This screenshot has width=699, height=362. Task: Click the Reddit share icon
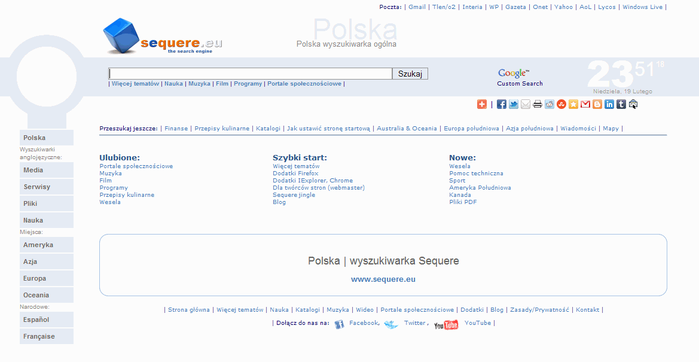[550, 104]
